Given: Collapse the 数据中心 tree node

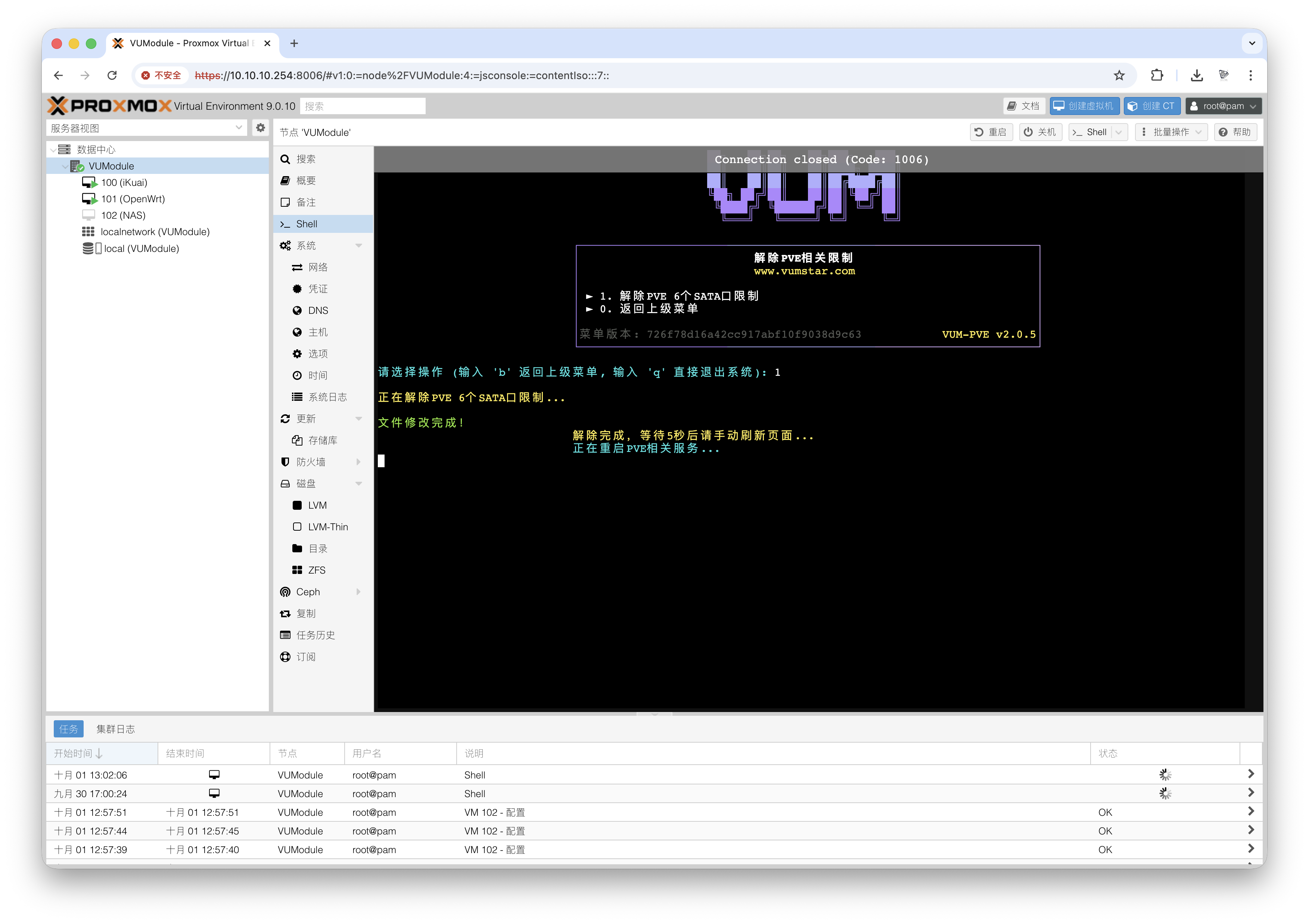Looking at the screenshot, I should click(x=54, y=149).
